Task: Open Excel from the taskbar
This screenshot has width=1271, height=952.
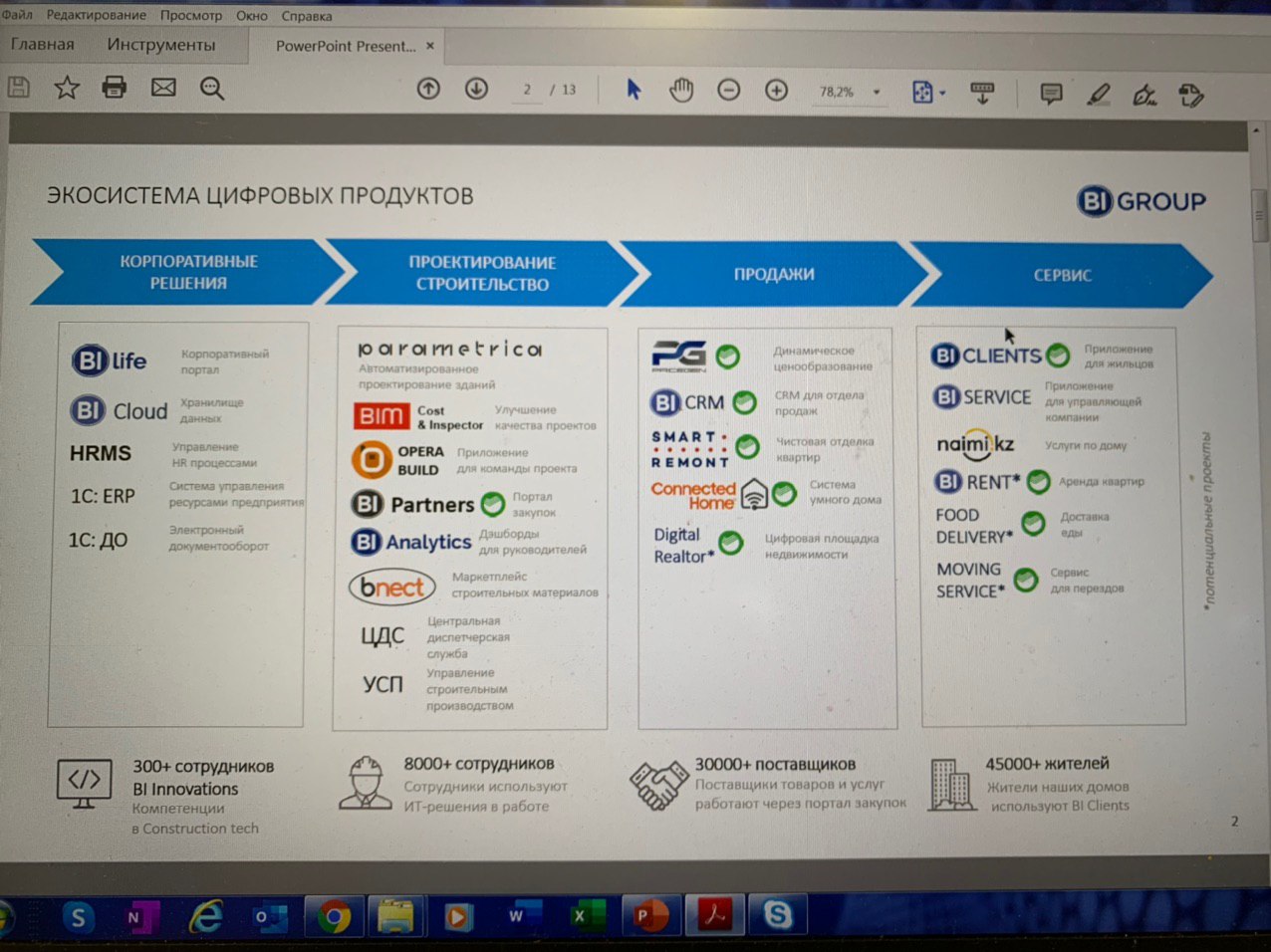Action: [586, 916]
